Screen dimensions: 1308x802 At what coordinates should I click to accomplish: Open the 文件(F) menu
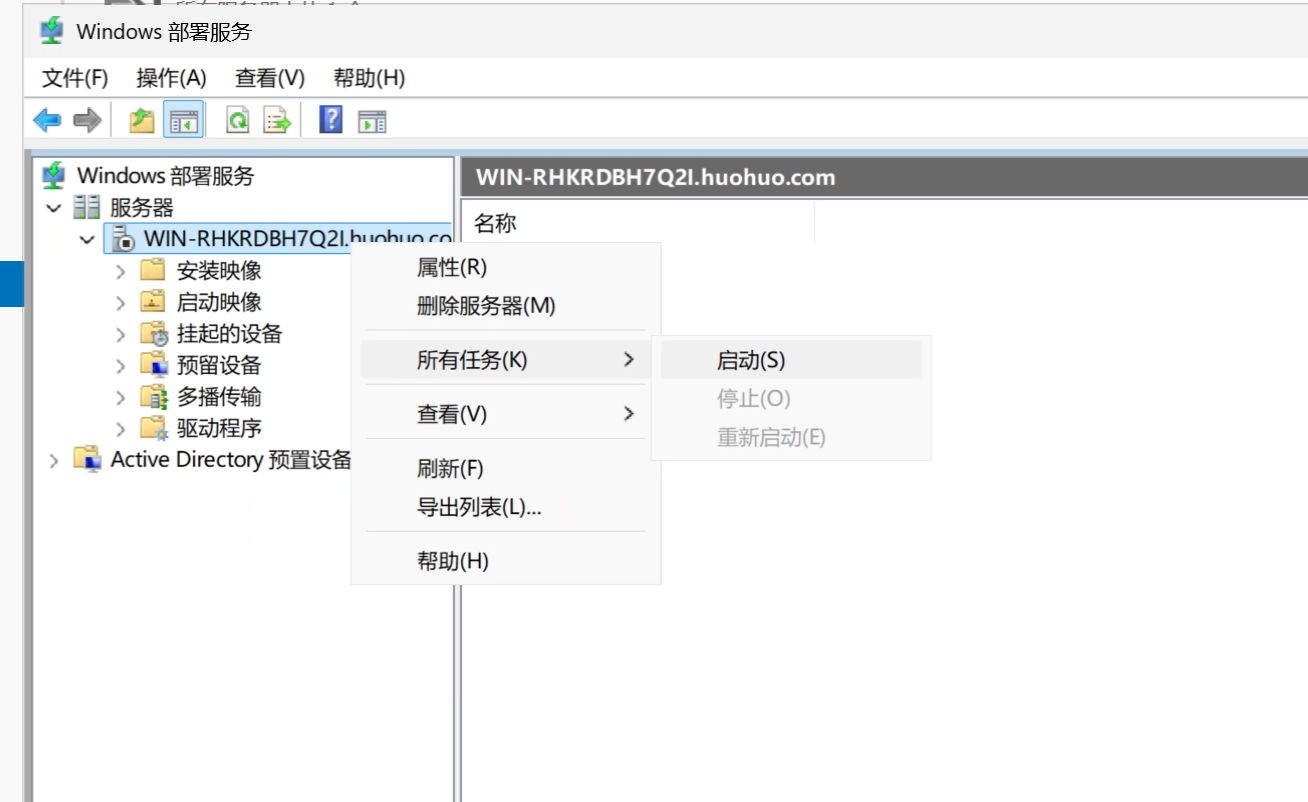coord(75,78)
